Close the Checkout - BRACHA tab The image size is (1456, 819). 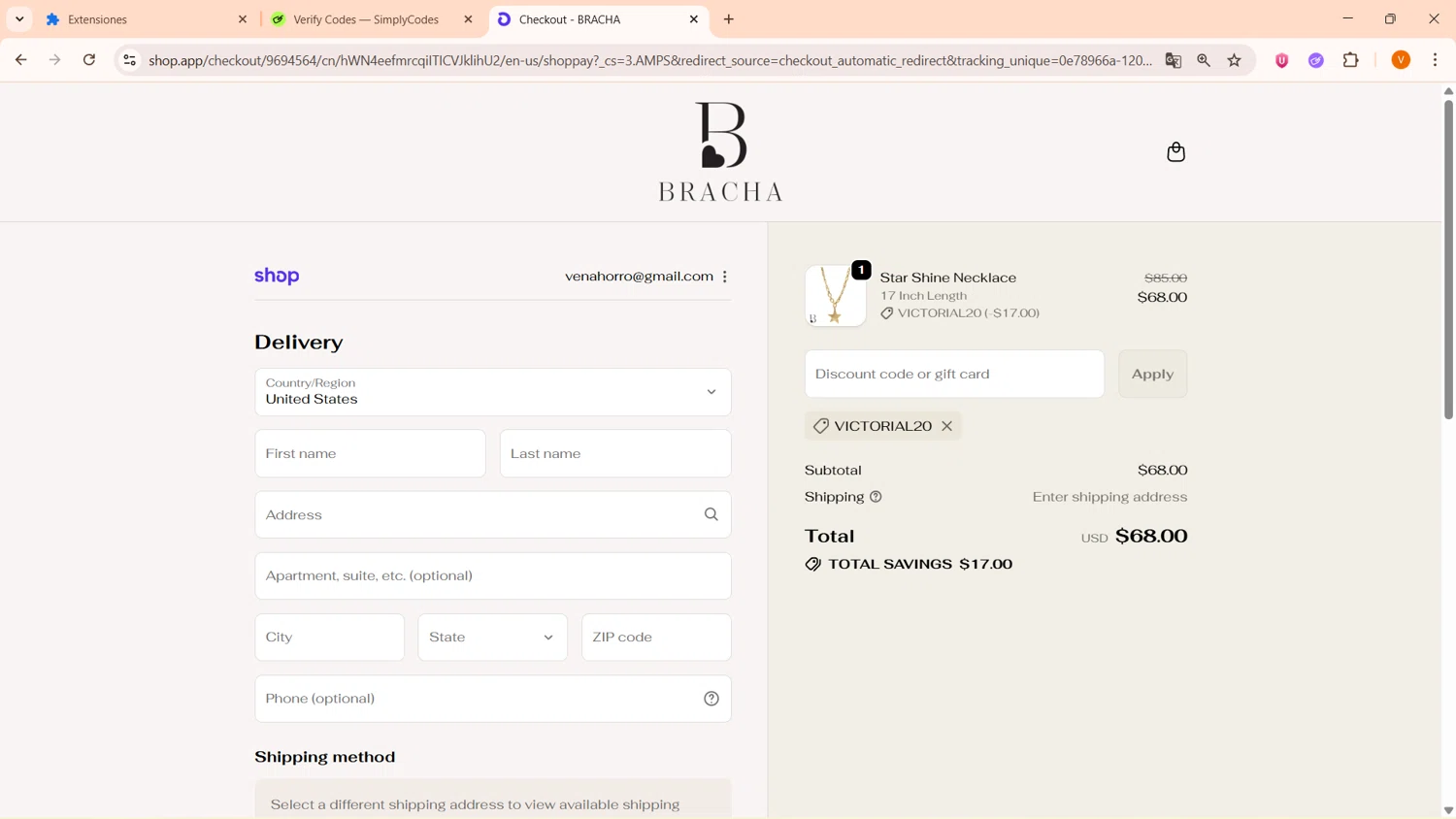point(694,19)
